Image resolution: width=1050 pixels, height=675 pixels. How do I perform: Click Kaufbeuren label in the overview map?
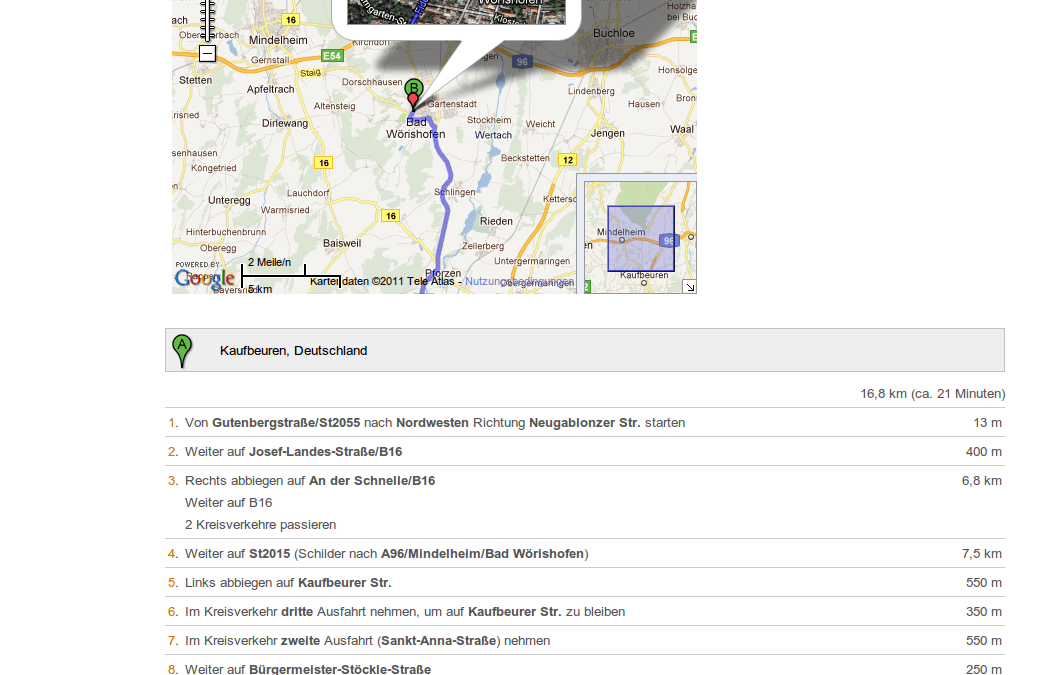coord(644,275)
